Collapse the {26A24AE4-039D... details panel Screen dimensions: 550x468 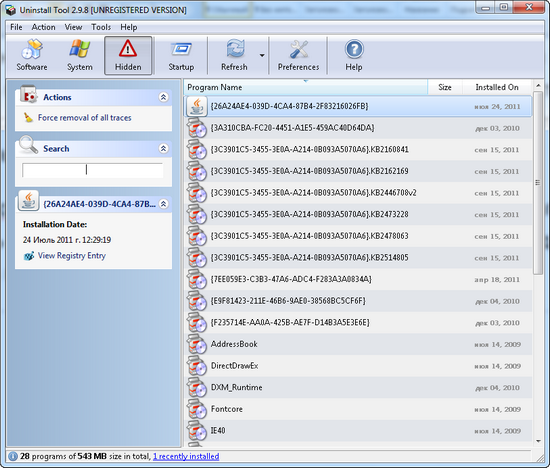click(163, 204)
